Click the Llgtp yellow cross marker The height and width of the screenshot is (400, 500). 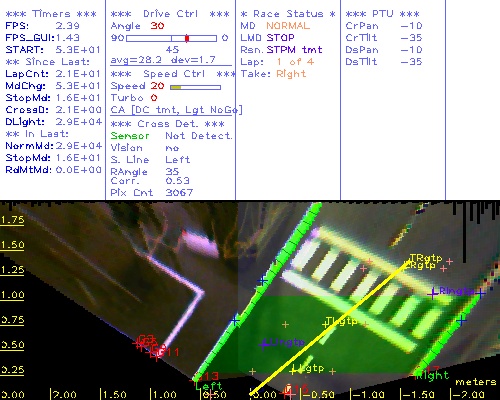click(293, 370)
